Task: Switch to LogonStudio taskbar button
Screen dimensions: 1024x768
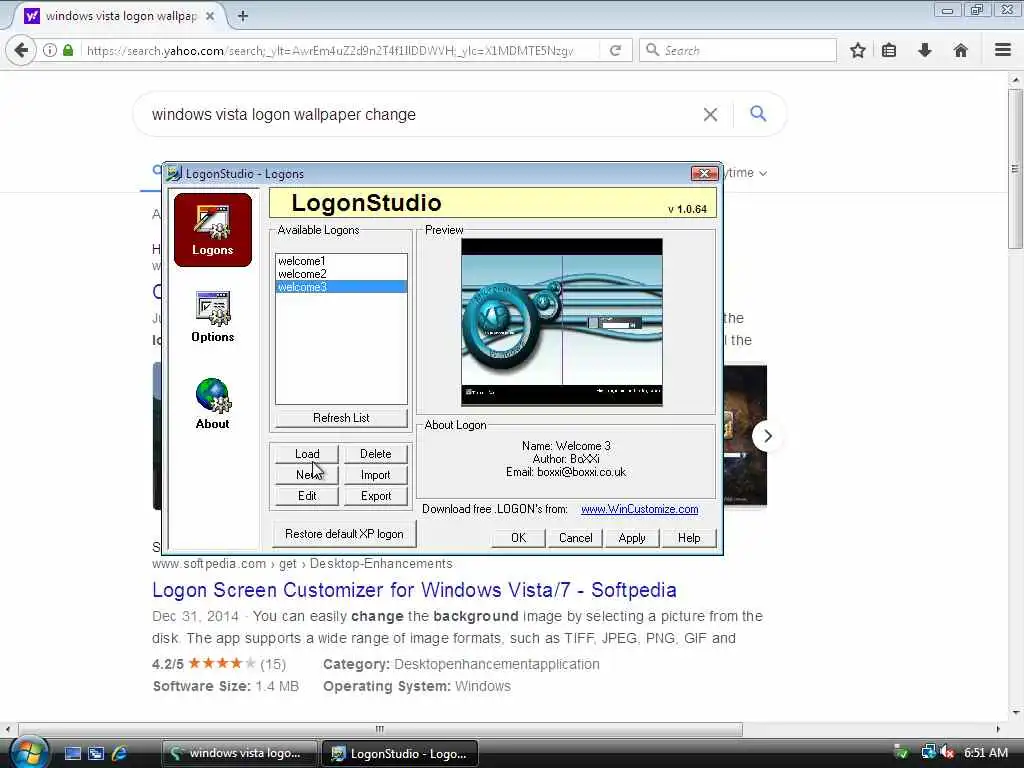Action: click(400, 753)
